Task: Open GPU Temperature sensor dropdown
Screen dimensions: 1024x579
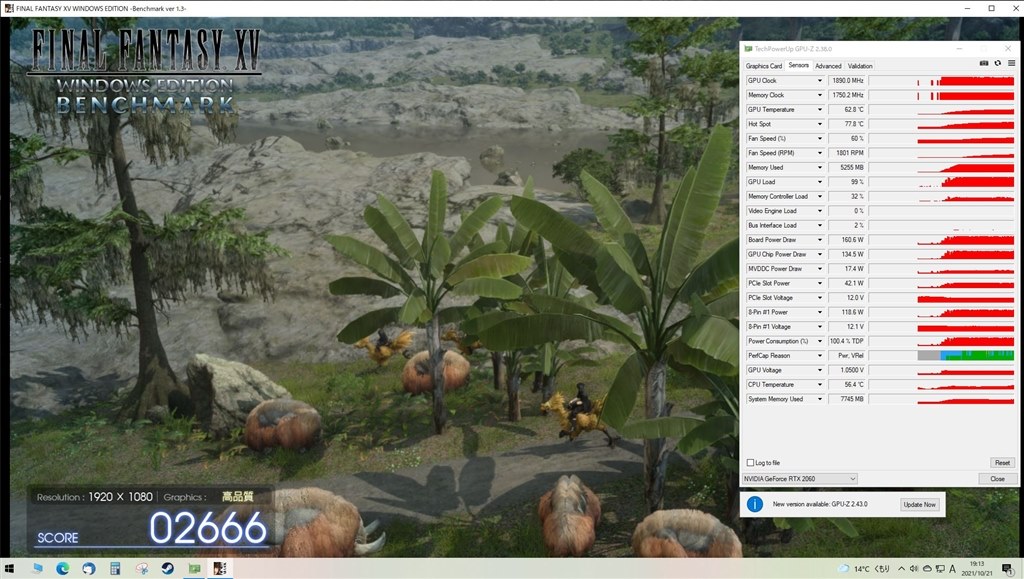Action: click(x=820, y=110)
